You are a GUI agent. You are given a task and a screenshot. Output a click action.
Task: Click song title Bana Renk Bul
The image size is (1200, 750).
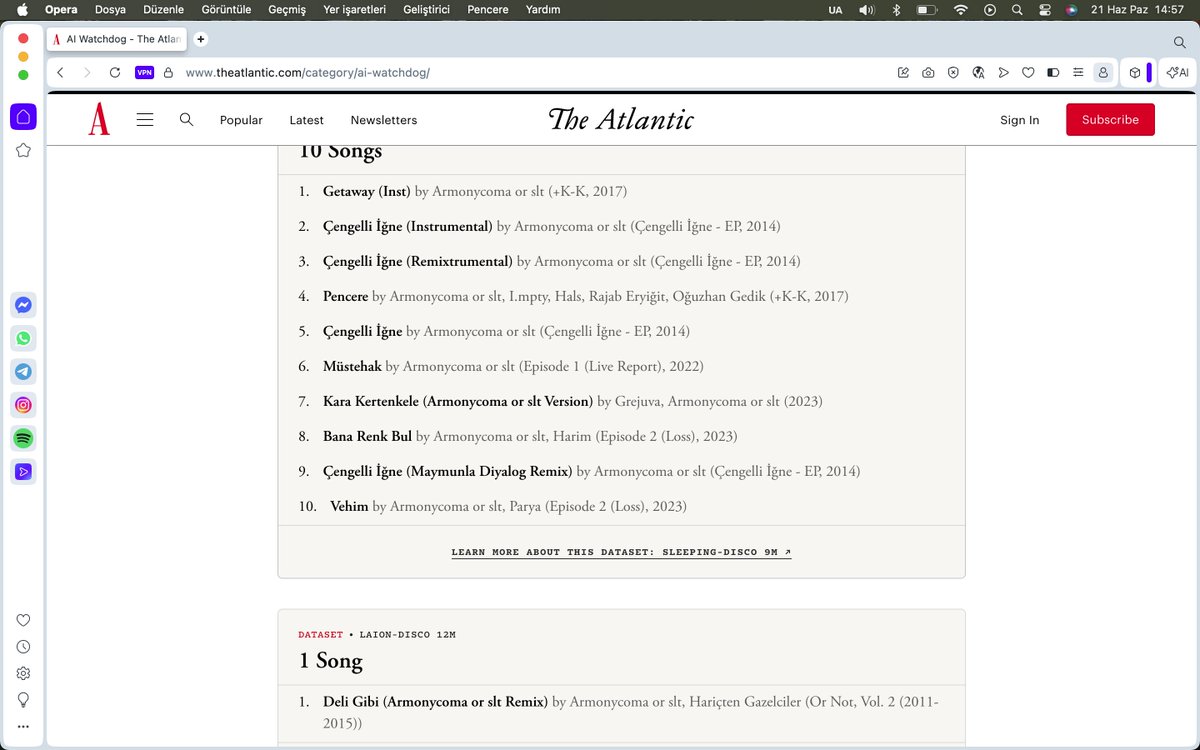click(367, 436)
